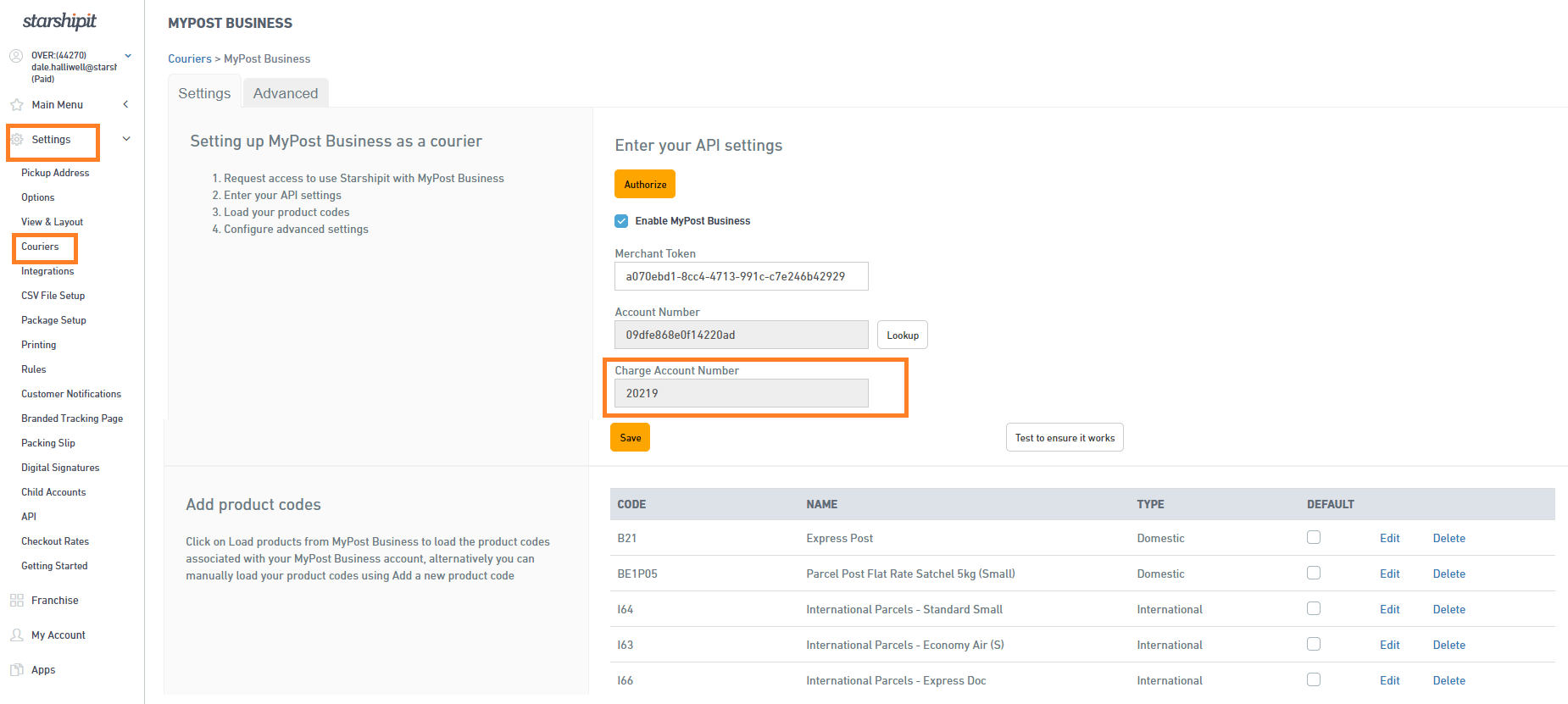Image resolution: width=1568 pixels, height=704 pixels.
Task: Expand the account switcher chevron
Action: (128, 56)
